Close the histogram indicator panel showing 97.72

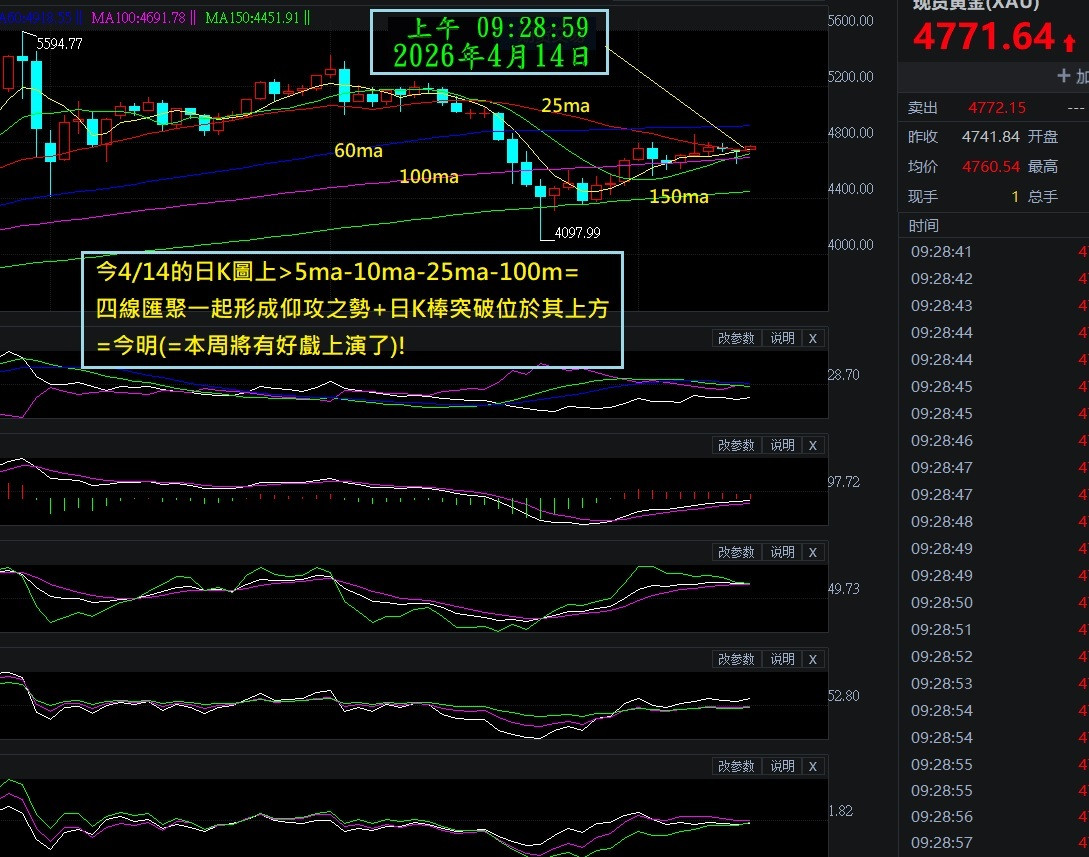(812, 446)
